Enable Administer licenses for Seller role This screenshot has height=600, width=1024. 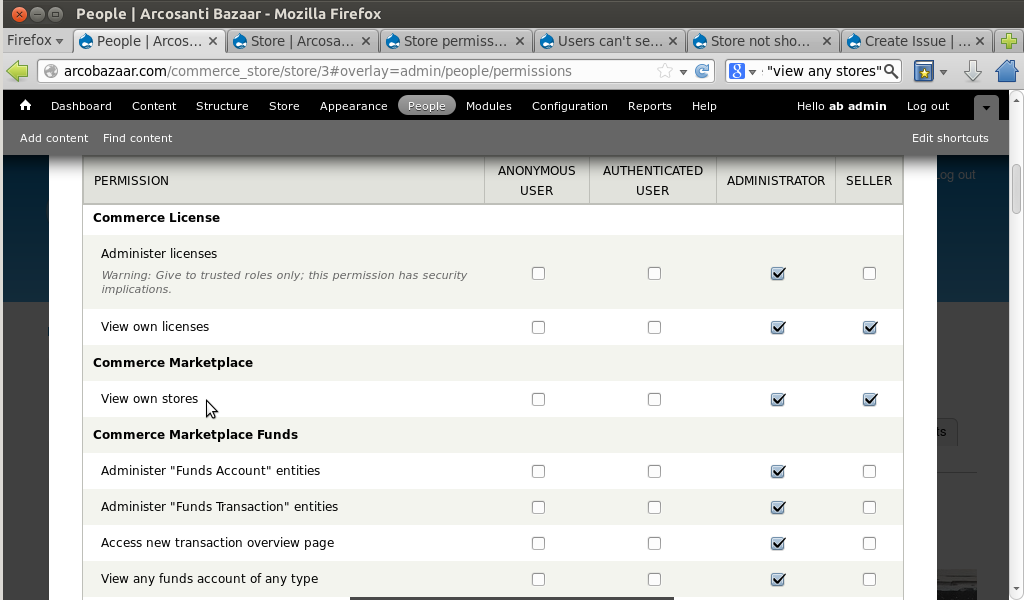click(869, 273)
